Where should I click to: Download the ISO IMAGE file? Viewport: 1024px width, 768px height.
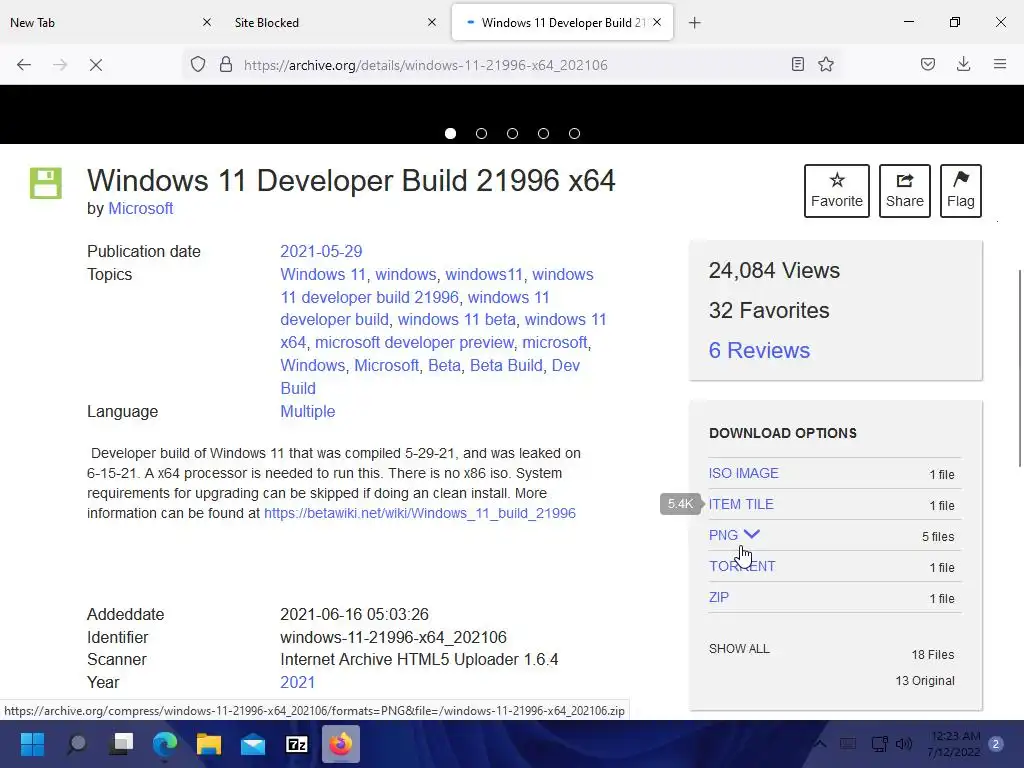744,473
